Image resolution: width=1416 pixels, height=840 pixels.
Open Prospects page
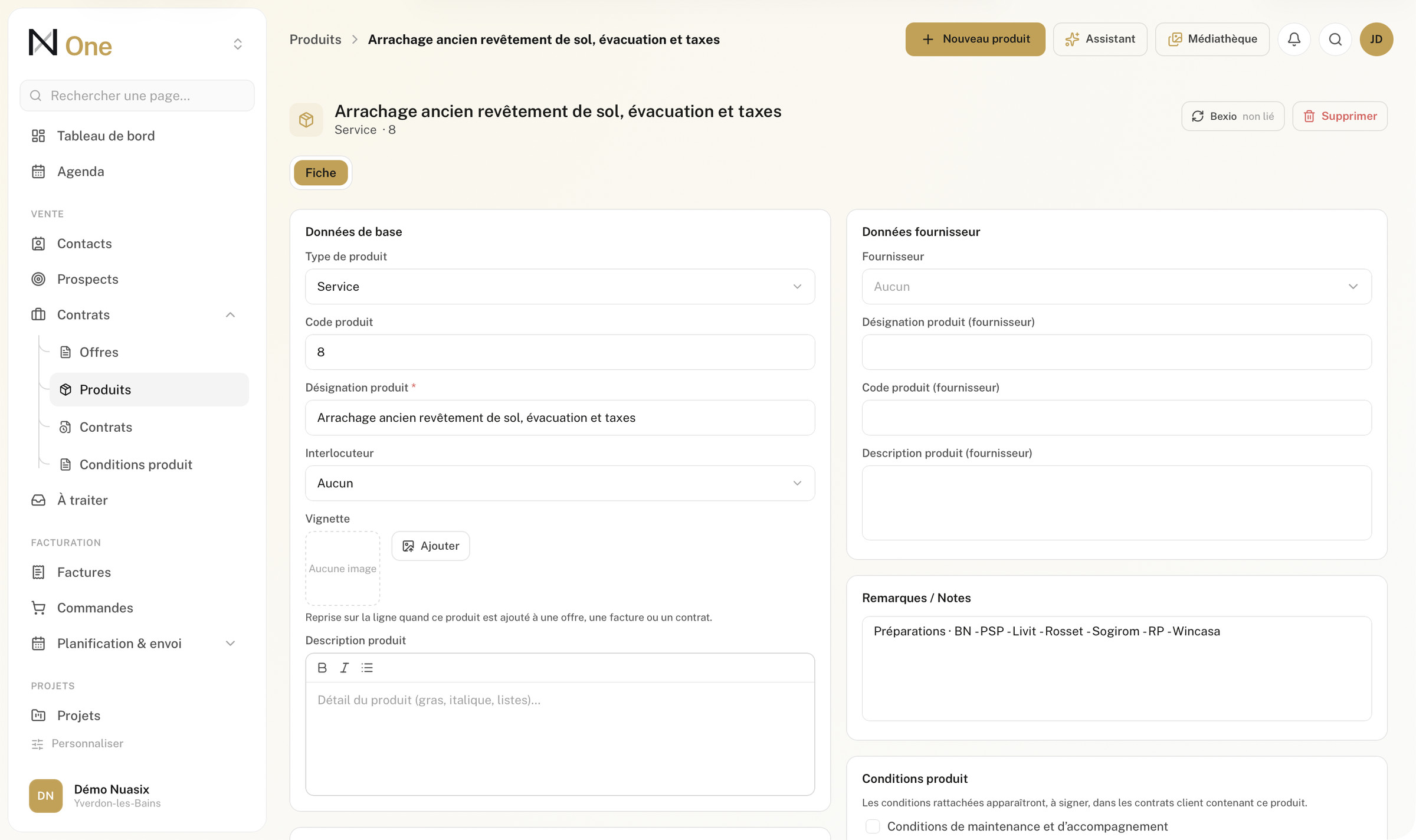pyautogui.click(x=137, y=279)
